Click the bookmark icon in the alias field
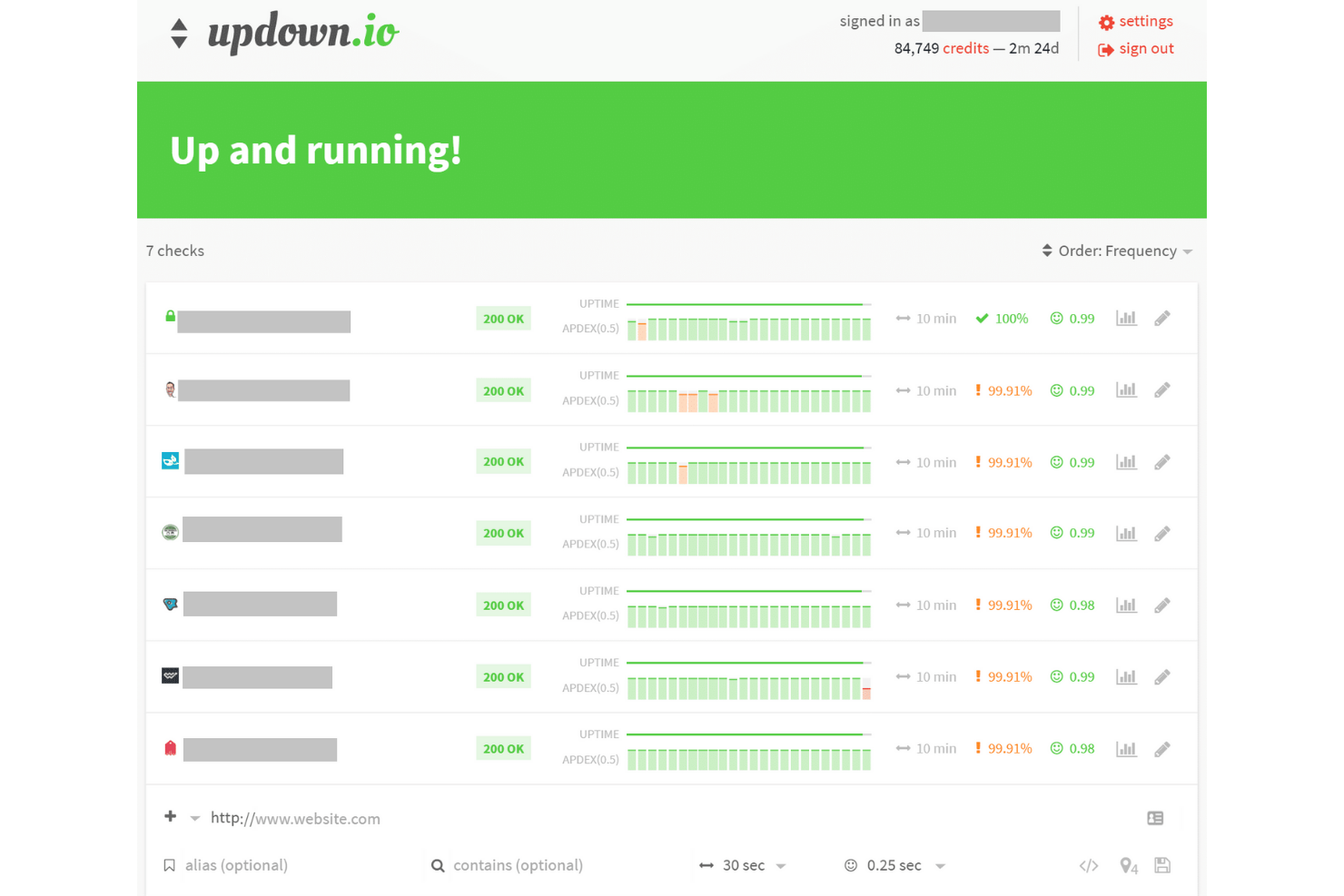This screenshot has width=1344, height=896. 170,865
